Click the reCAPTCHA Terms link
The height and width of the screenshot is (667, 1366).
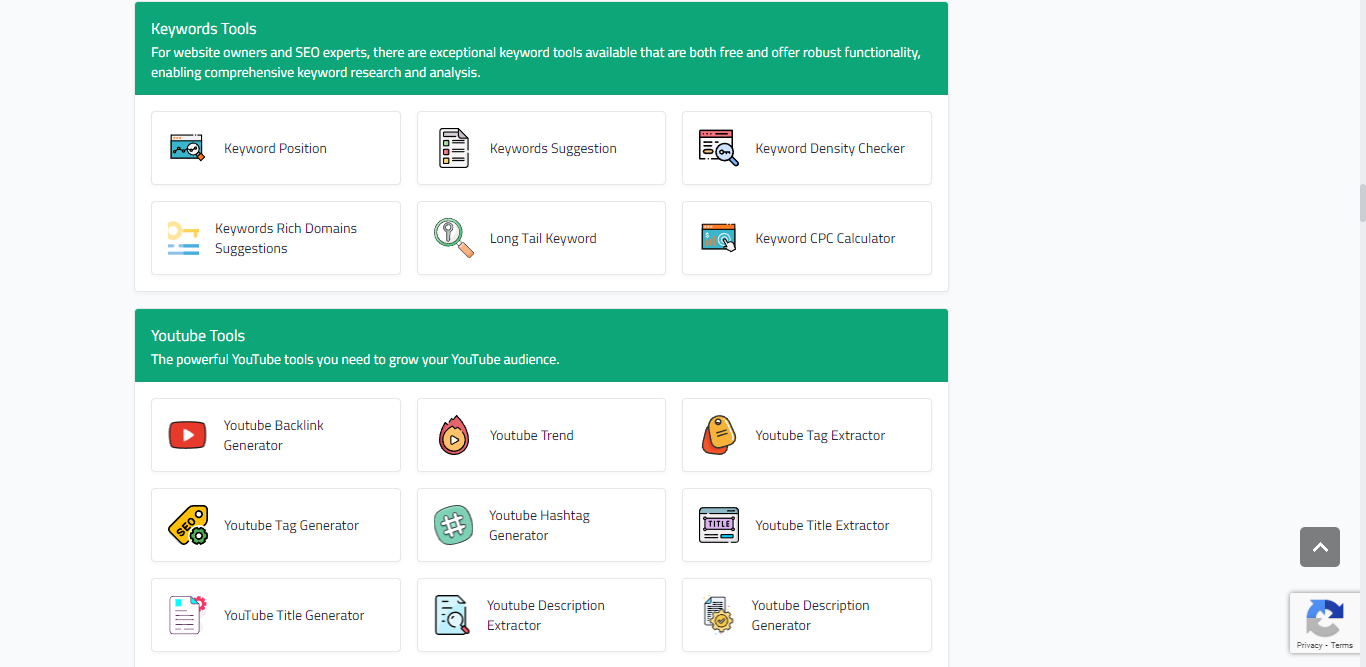1342,645
